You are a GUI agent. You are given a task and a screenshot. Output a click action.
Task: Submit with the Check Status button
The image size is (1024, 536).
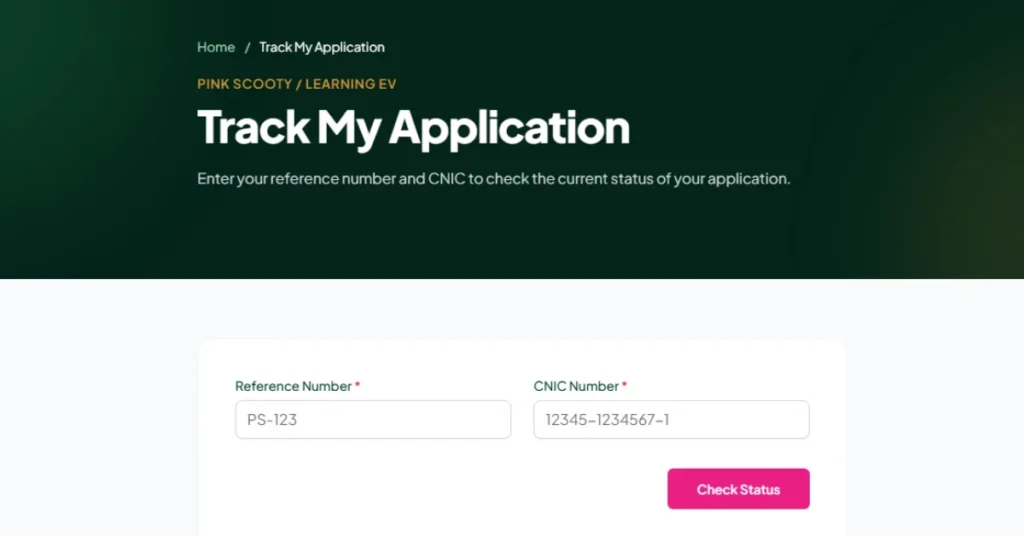click(738, 488)
